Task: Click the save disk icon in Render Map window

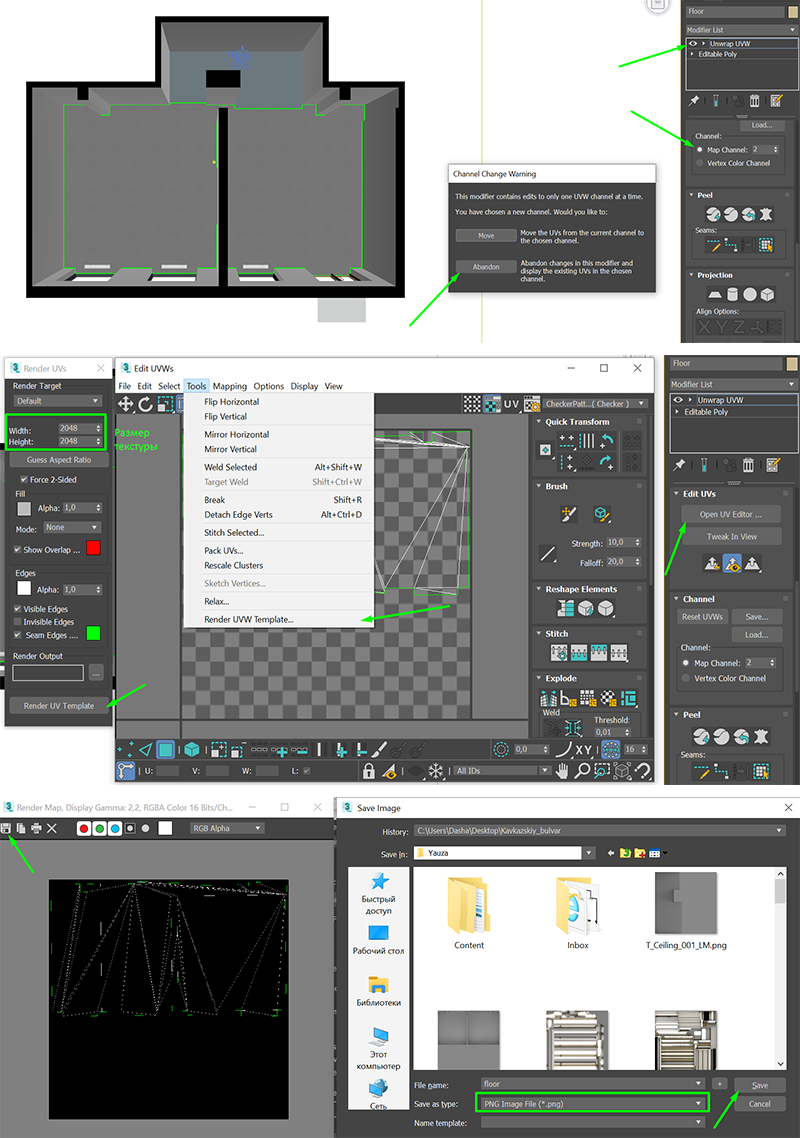Action: [x=6, y=828]
